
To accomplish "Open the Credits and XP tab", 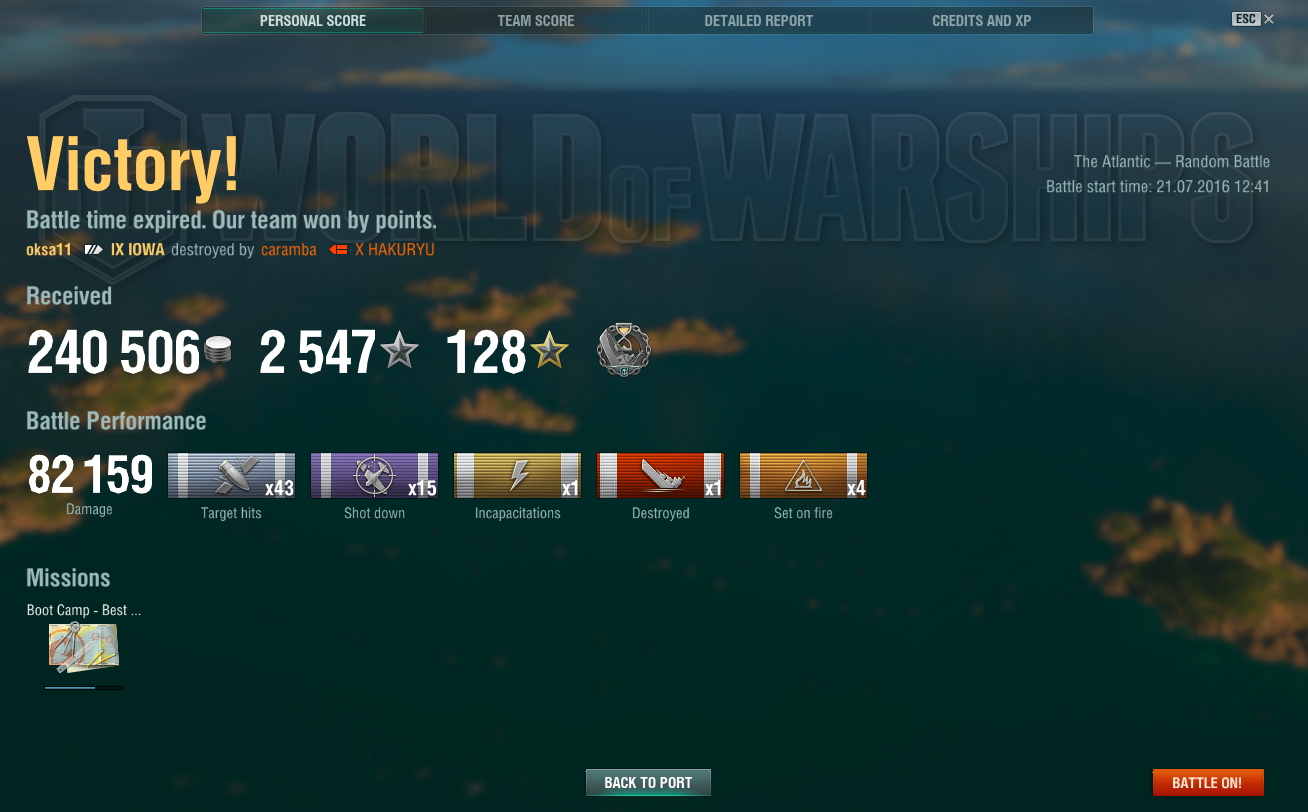I will point(981,21).
